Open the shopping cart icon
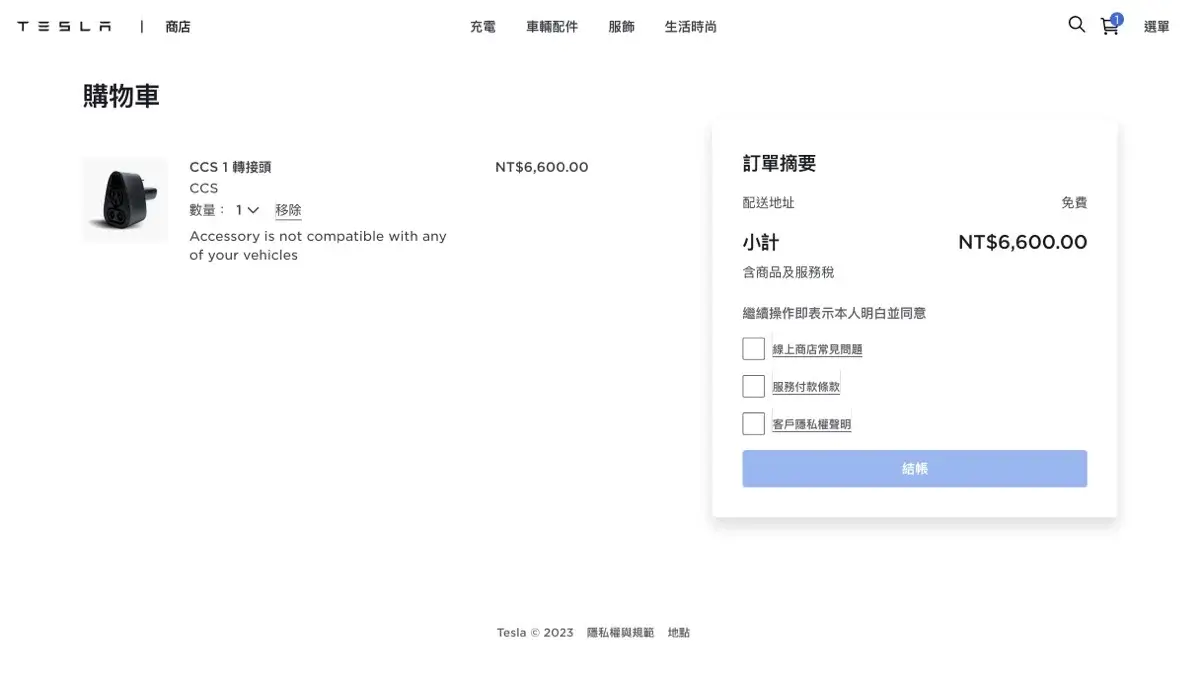1200x675 pixels. 1110,26
